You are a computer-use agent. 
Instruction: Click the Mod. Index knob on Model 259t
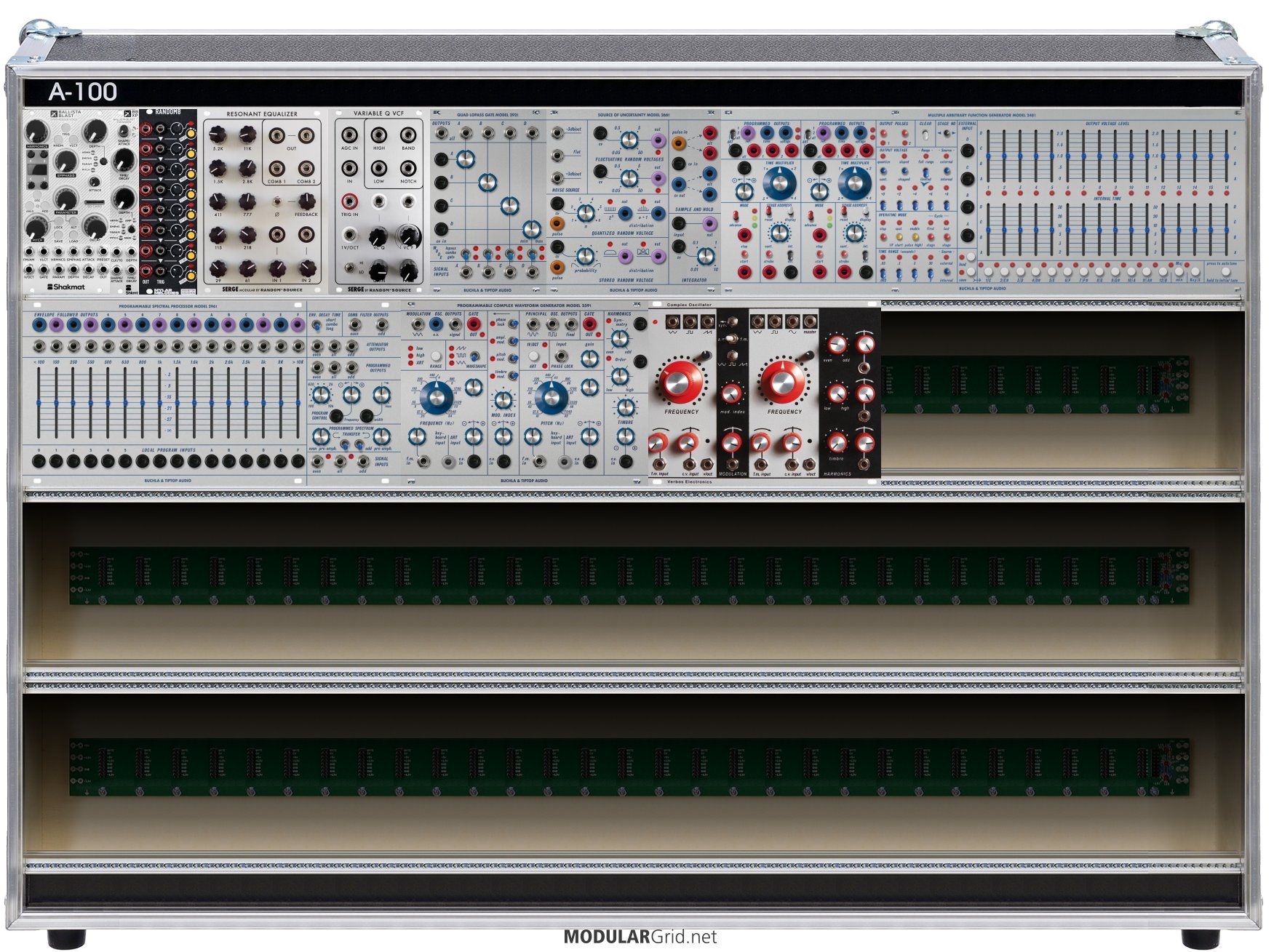pyautogui.click(x=503, y=399)
